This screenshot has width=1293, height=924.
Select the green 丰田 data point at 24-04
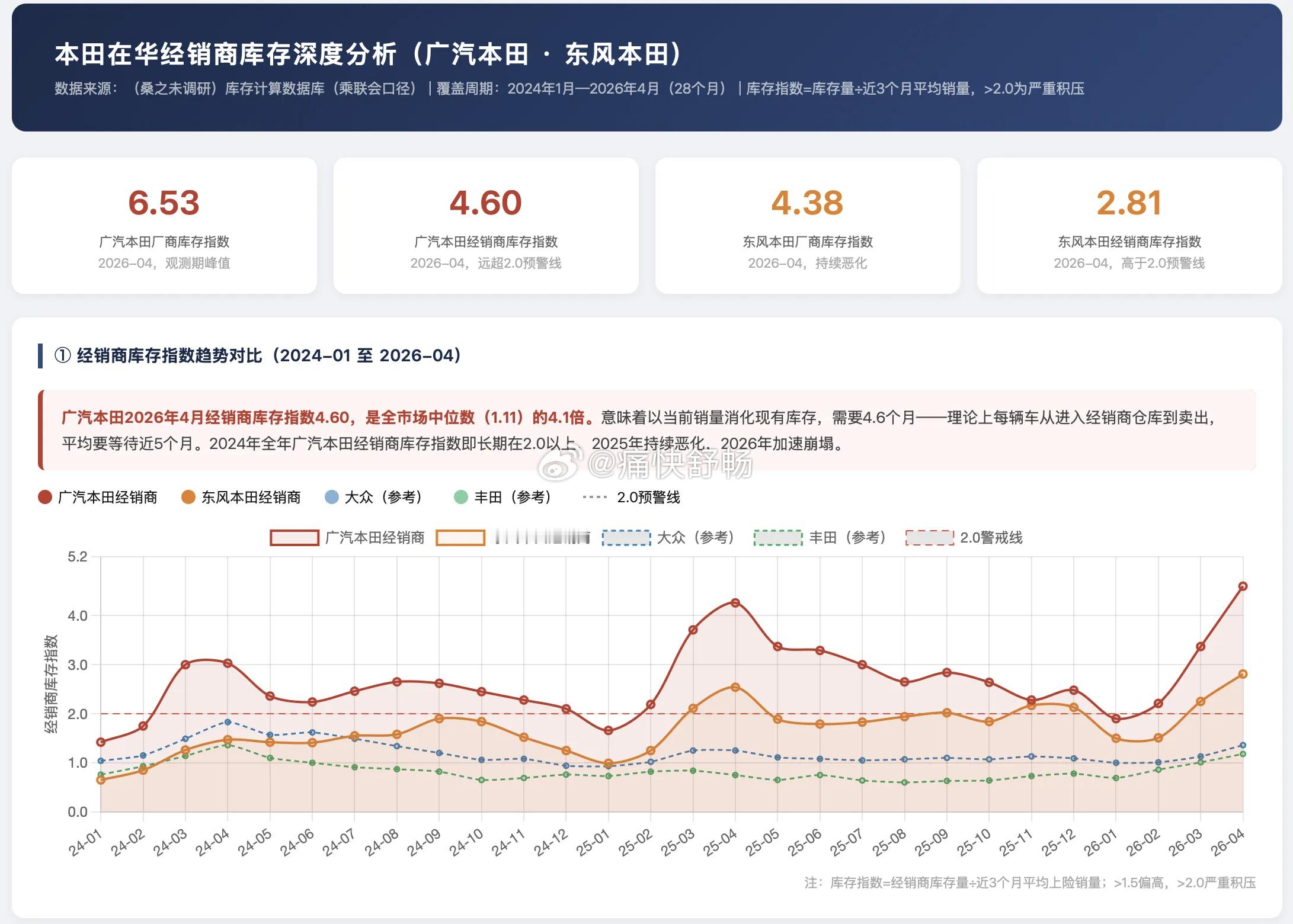tap(228, 745)
